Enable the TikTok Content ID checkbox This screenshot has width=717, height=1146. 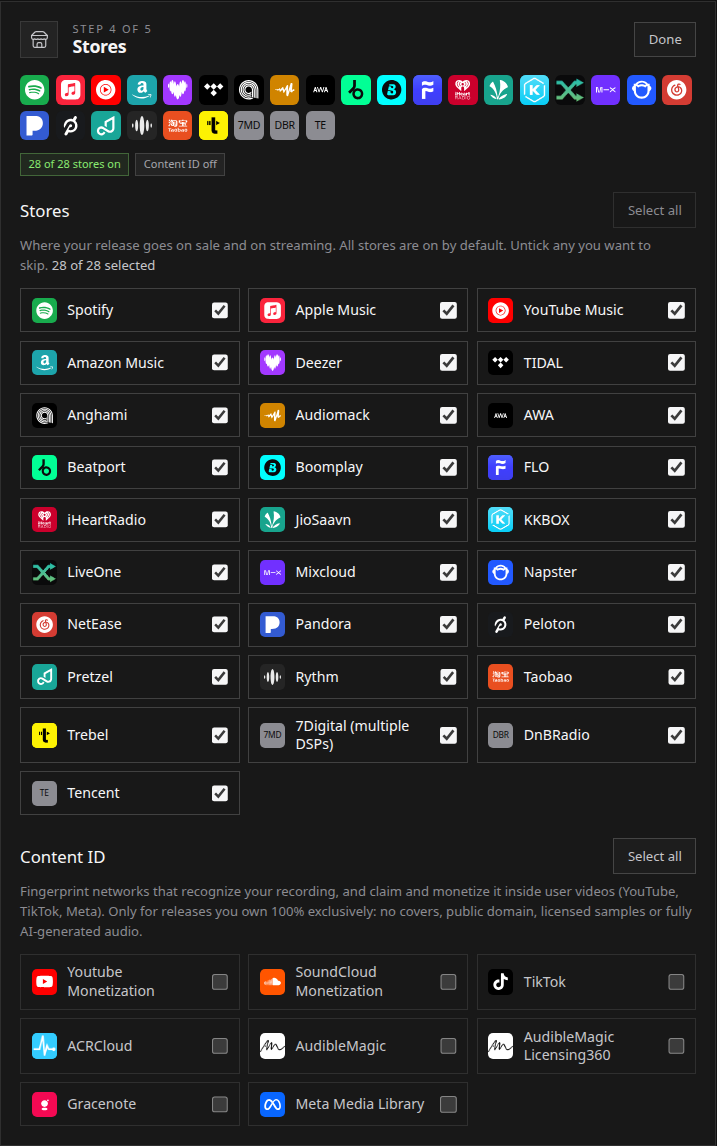pyautogui.click(x=677, y=982)
